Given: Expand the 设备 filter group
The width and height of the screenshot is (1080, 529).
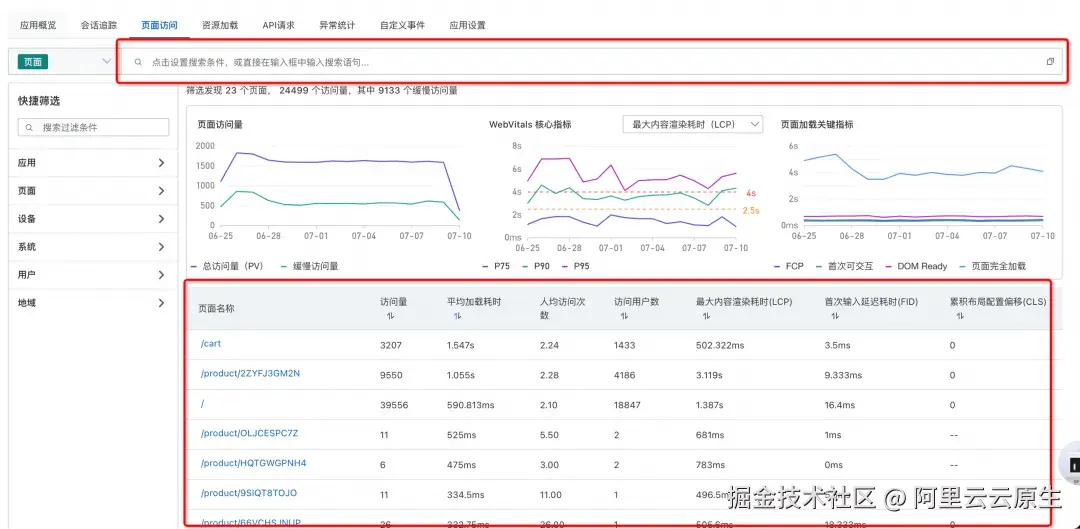Looking at the screenshot, I should [93, 219].
